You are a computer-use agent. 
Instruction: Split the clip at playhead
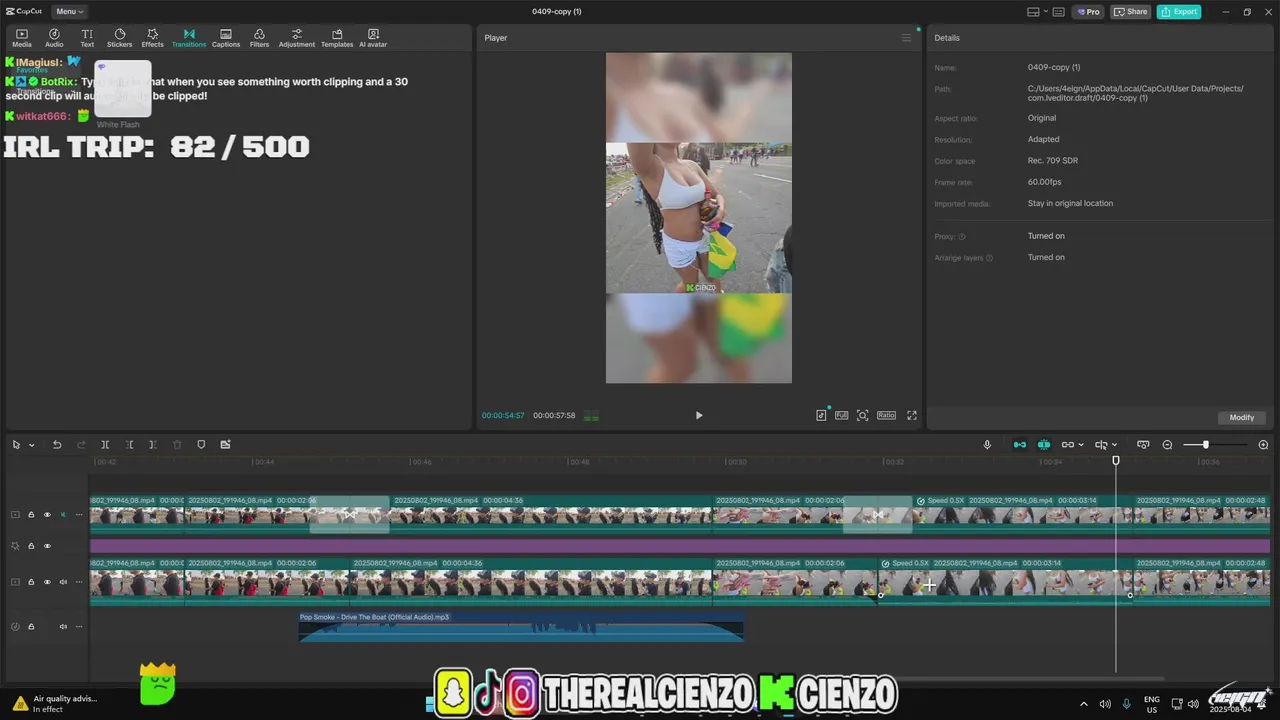105,445
